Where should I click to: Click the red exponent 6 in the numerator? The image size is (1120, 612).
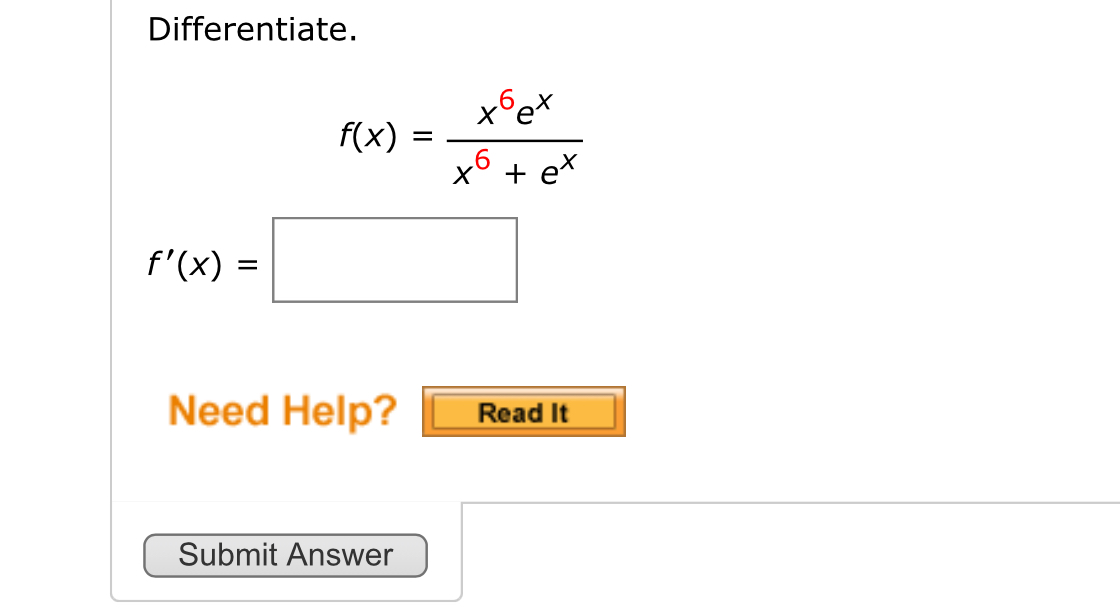click(507, 99)
